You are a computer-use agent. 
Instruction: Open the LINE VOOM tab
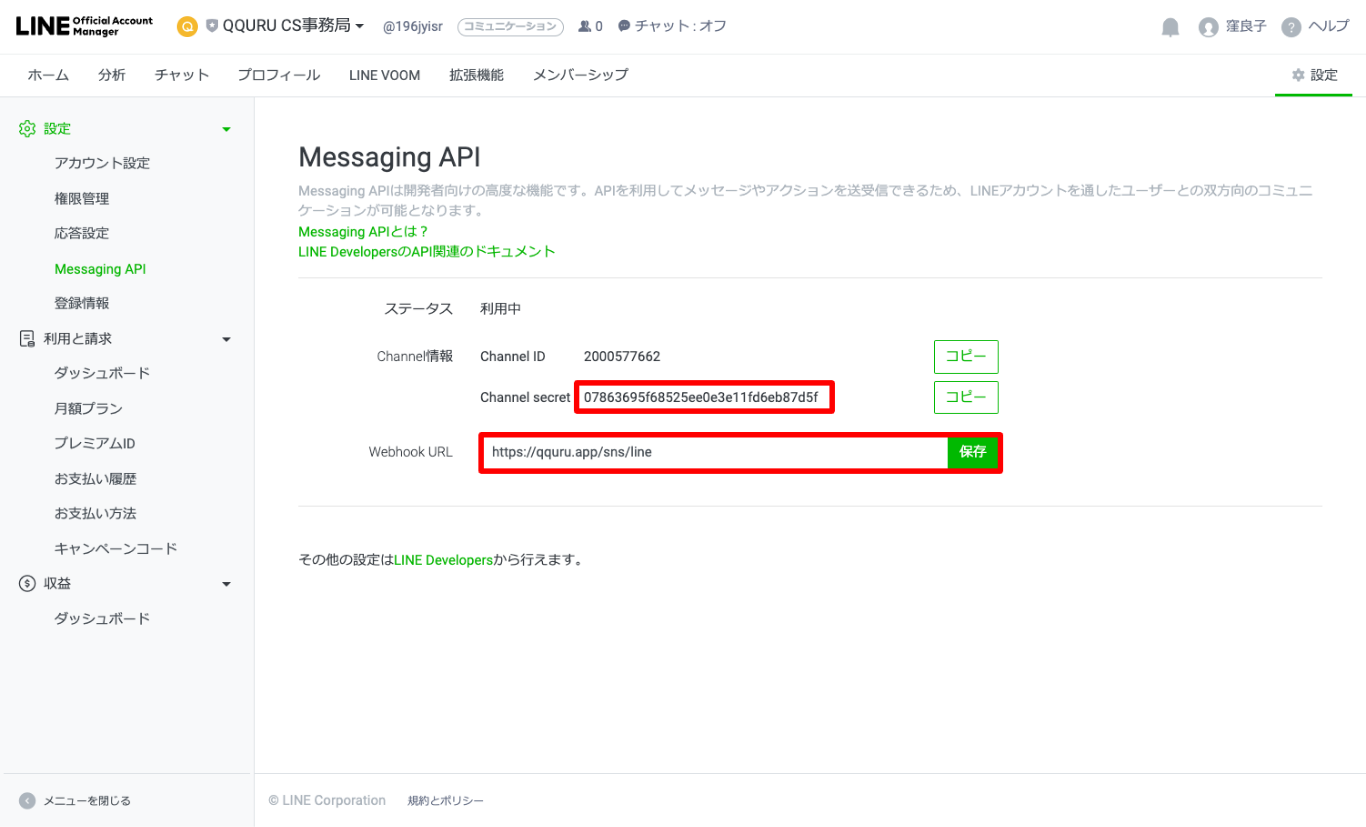(384, 75)
